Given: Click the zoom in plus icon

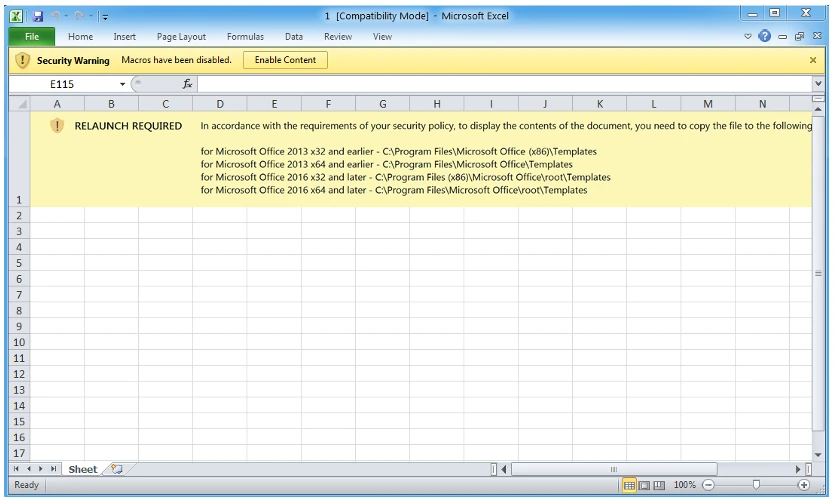Looking at the screenshot, I should pos(803,485).
